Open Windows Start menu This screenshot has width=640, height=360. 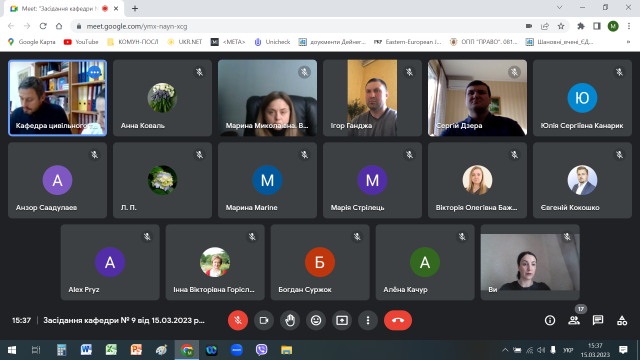coord(12,350)
